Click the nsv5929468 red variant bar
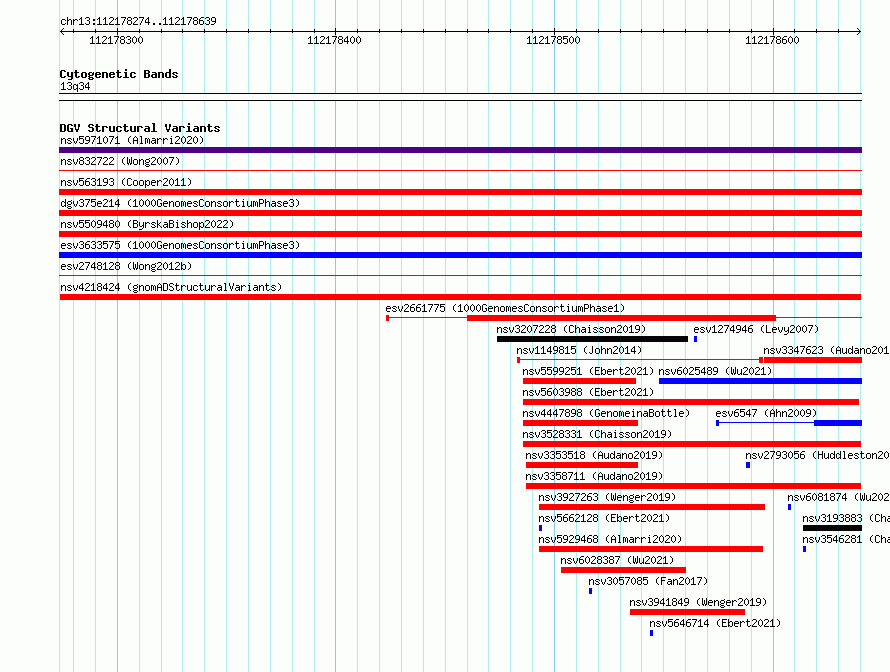Viewport: 890px width, 672px height. click(650, 549)
